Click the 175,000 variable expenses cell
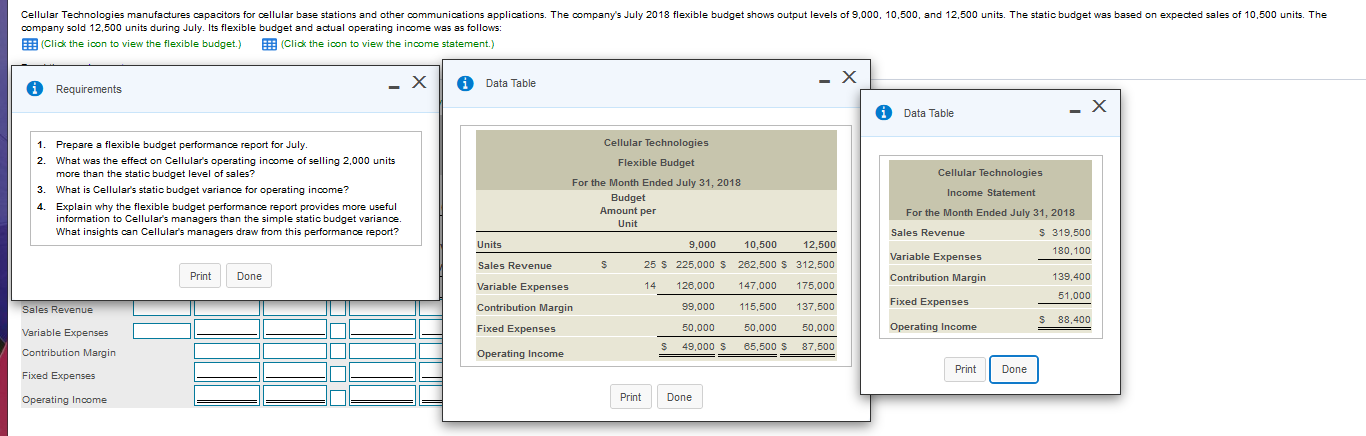 point(815,286)
